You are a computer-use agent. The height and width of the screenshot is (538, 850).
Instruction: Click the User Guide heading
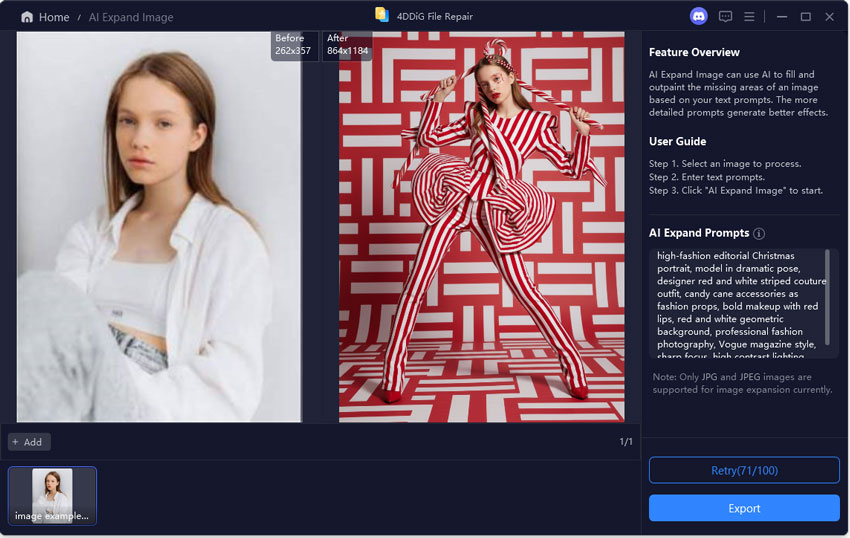(677, 142)
